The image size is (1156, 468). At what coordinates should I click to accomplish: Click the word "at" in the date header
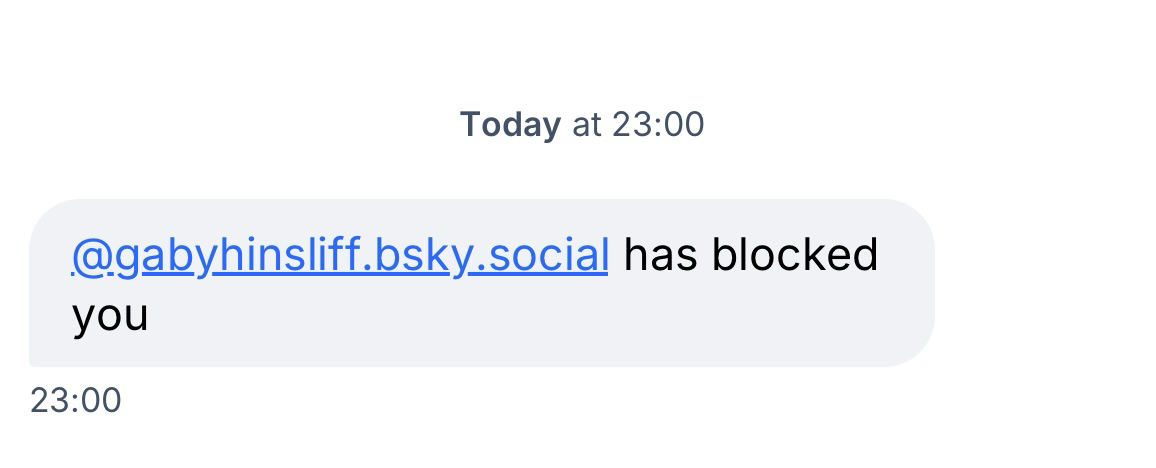click(x=587, y=125)
